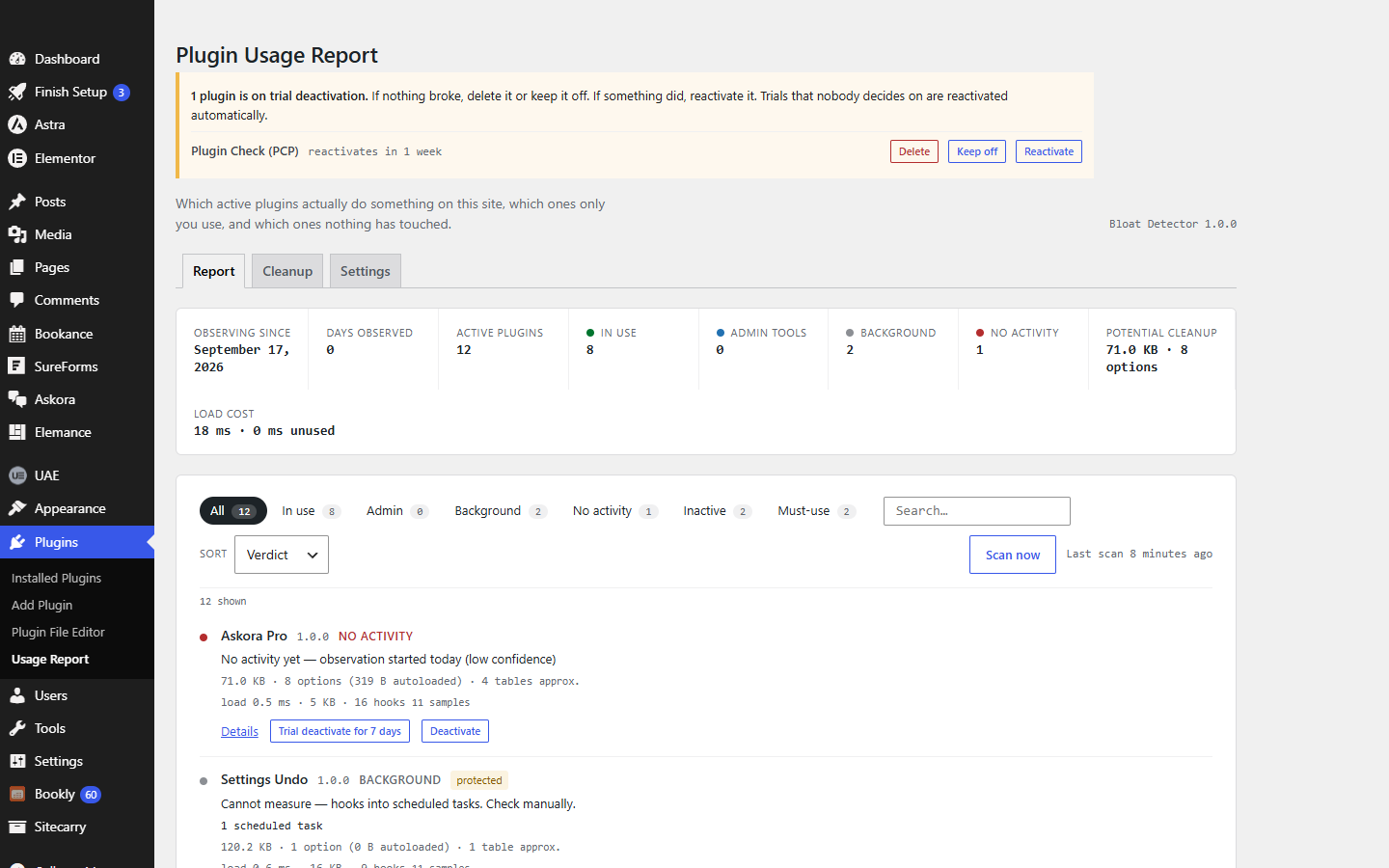Keep Plugin Check (PCP) off
The width and height of the screenshot is (1389, 868).
click(977, 151)
